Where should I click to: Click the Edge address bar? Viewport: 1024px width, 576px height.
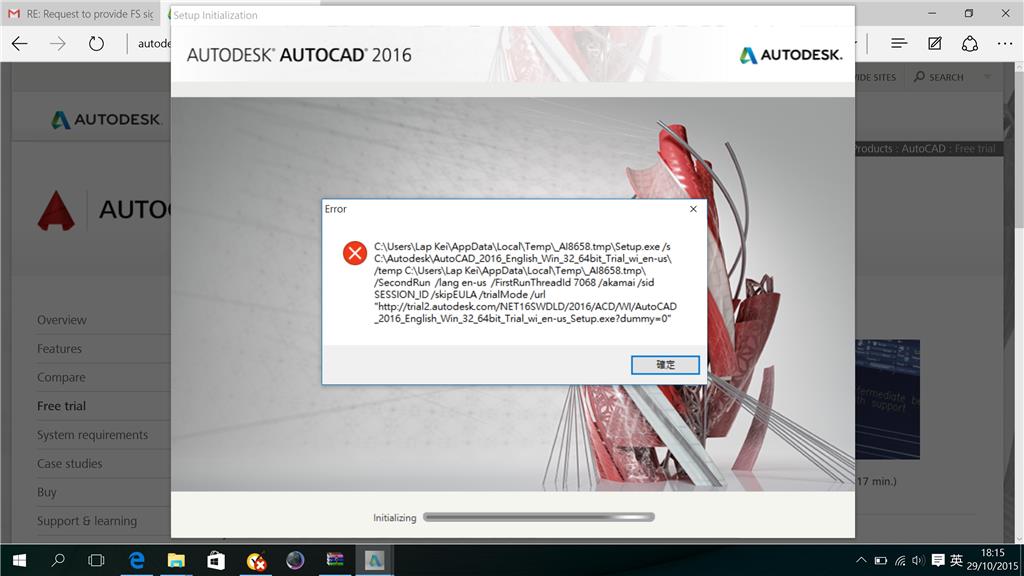point(153,44)
